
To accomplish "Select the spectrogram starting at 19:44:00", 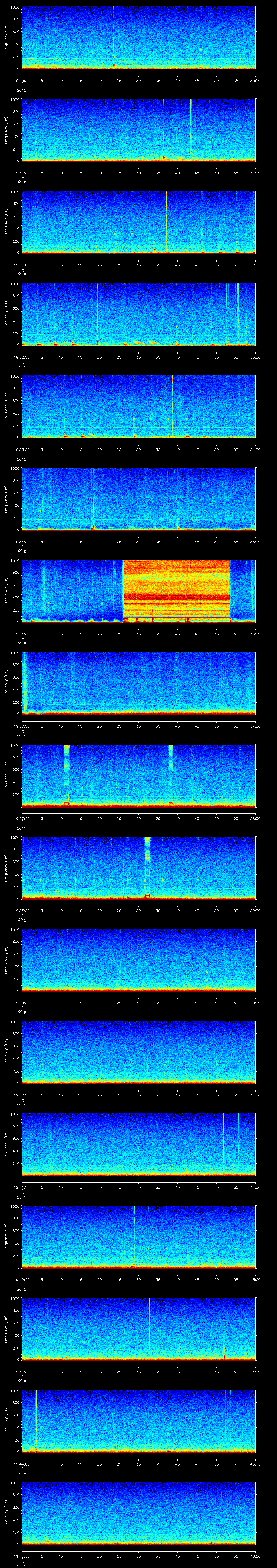I will [139, 1421].
